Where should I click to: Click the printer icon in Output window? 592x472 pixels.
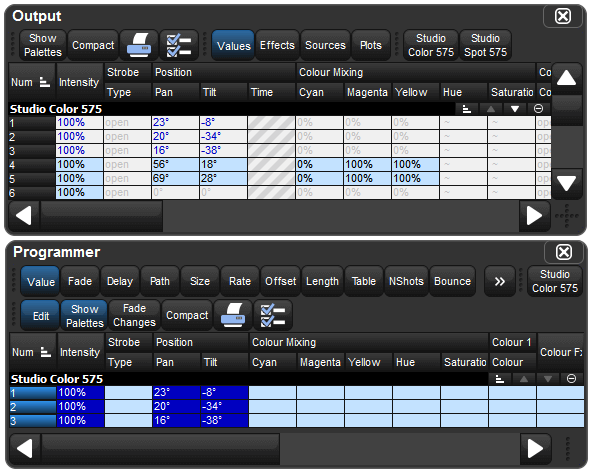tap(139, 45)
